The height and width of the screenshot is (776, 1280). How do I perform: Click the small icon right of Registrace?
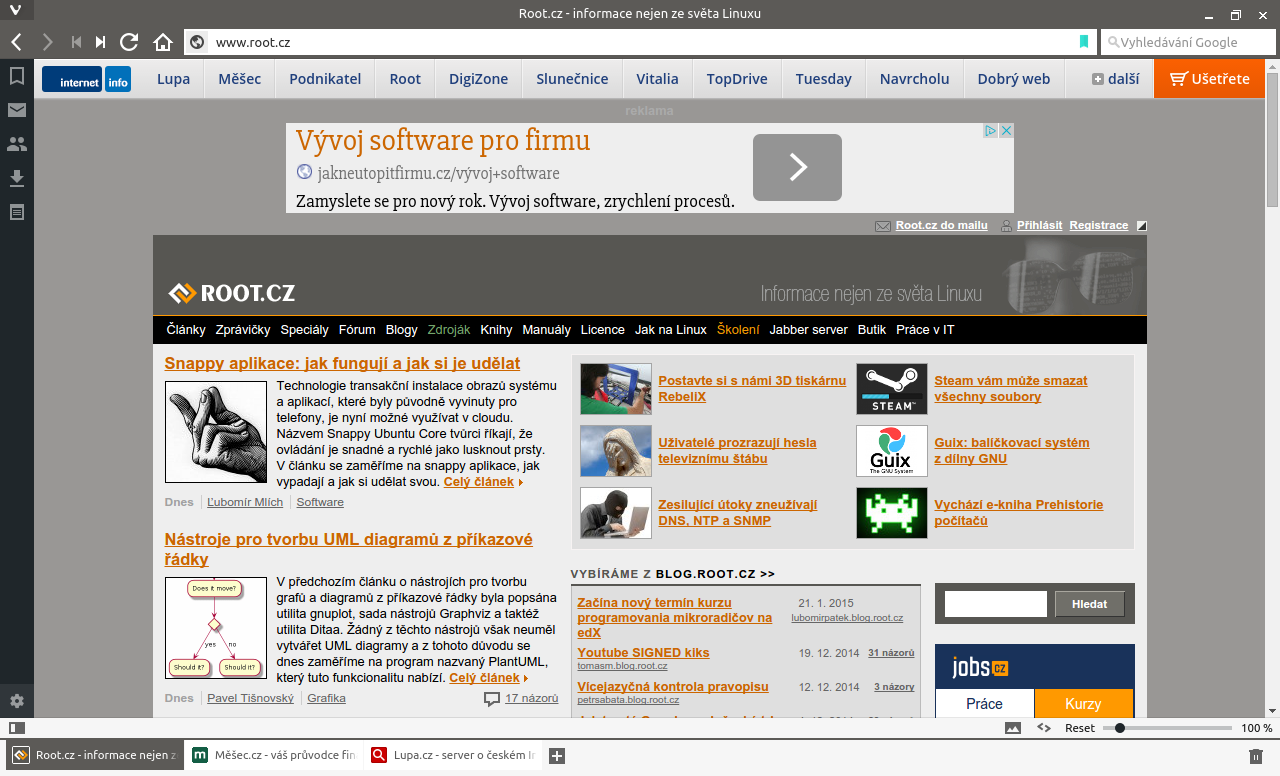[x=1142, y=226]
